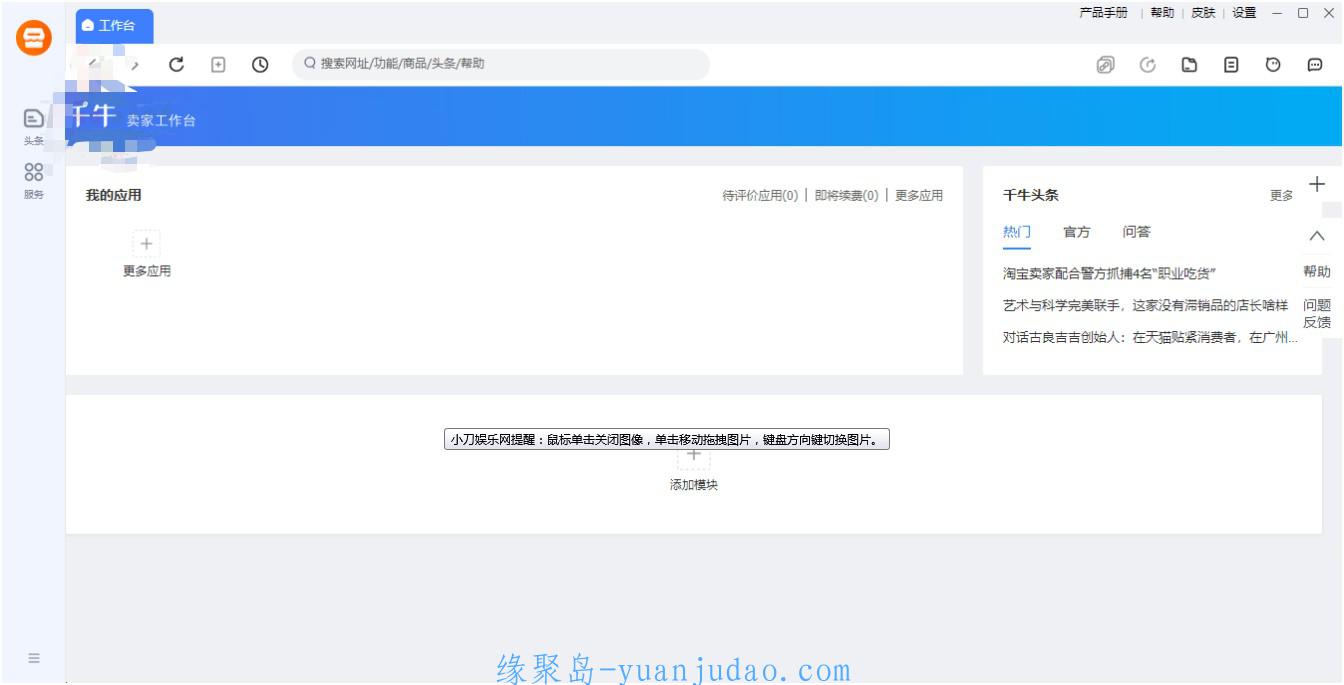Click the search magnifier icon

point(310,64)
